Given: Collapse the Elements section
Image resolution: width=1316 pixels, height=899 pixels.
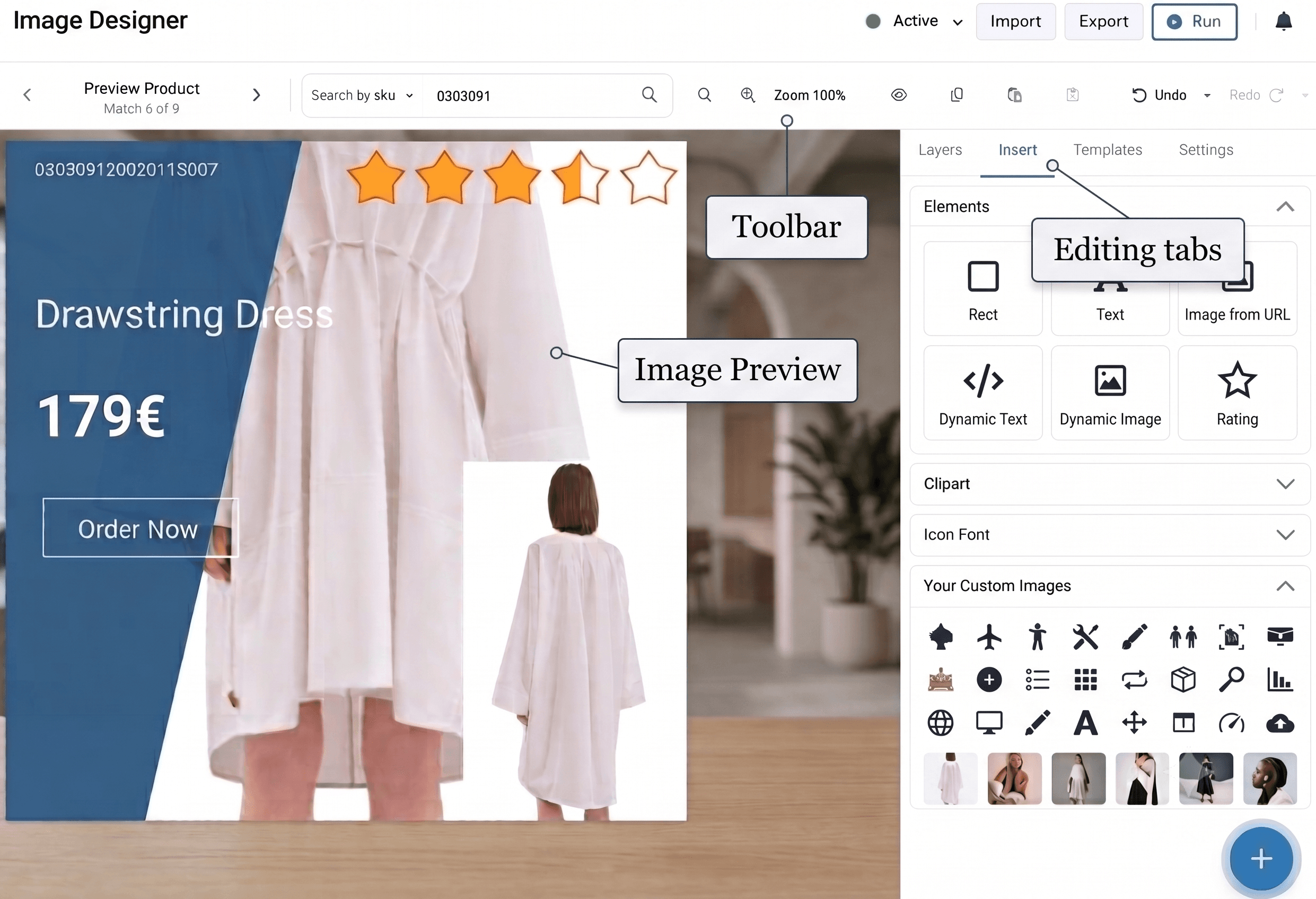Looking at the screenshot, I should click(x=1285, y=207).
